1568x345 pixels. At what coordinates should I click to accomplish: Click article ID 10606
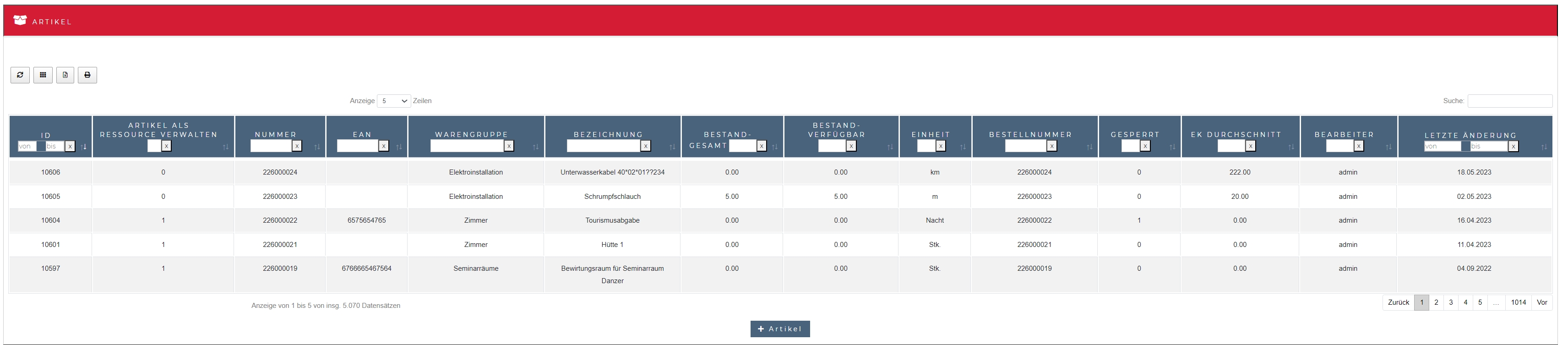tap(50, 172)
